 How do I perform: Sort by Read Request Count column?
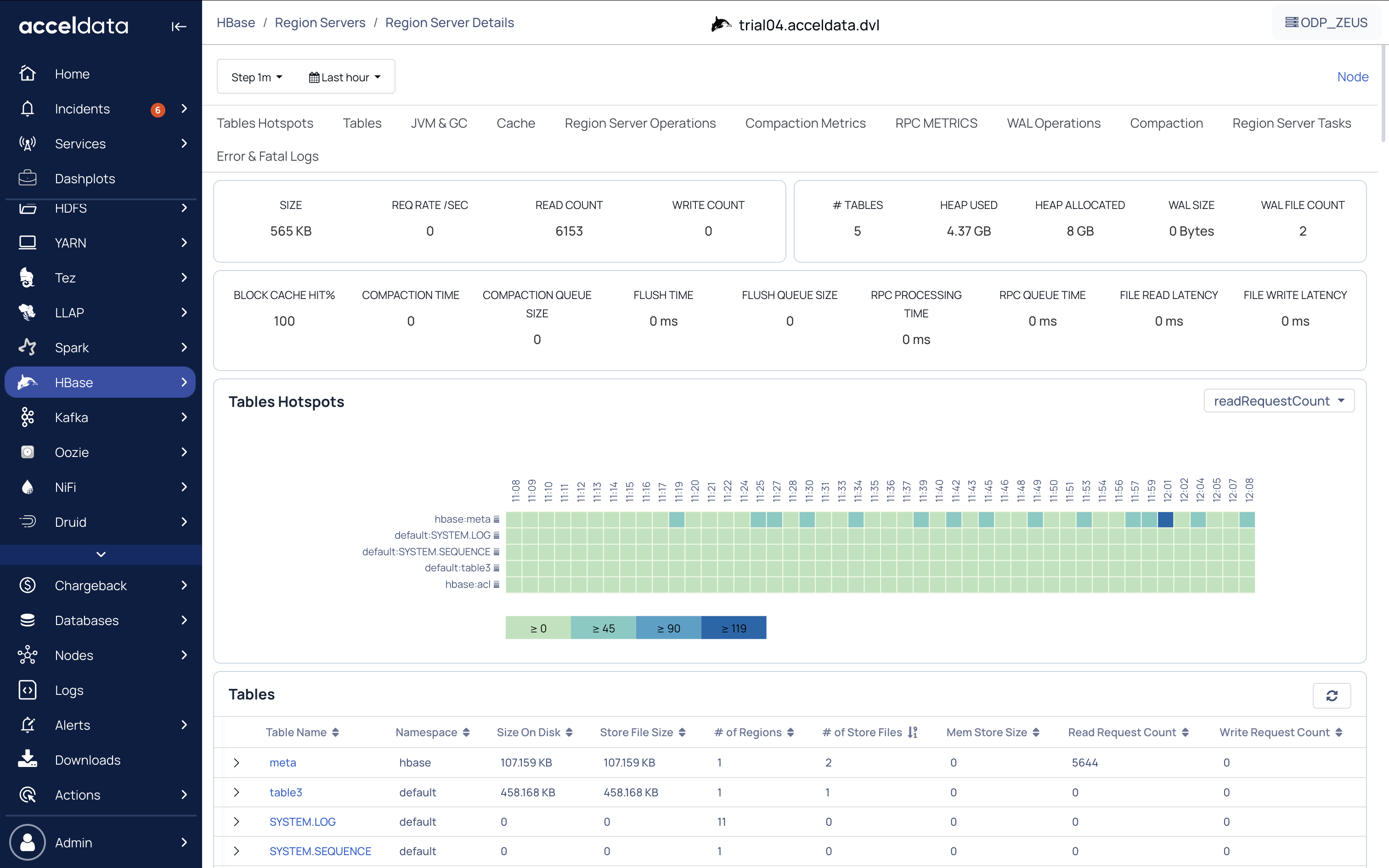(x=1185, y=733)
